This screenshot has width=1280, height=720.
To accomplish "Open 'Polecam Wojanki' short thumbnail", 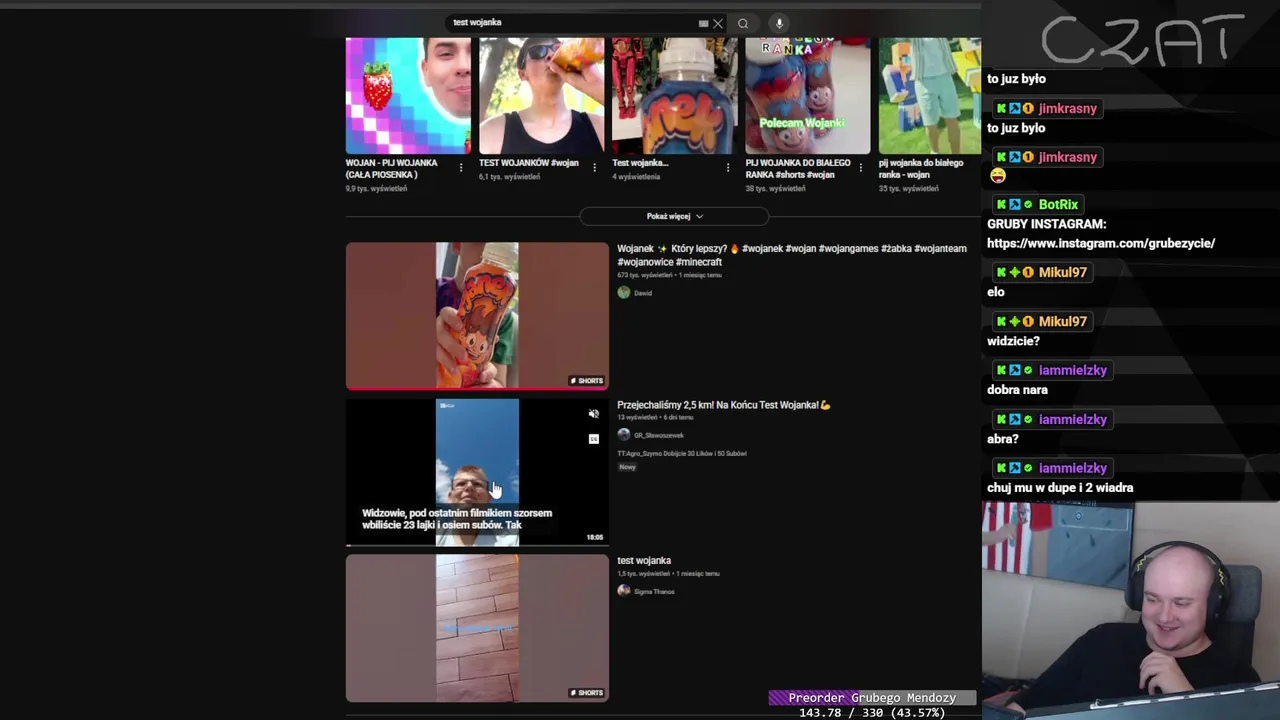I will (x=807, y=96).
